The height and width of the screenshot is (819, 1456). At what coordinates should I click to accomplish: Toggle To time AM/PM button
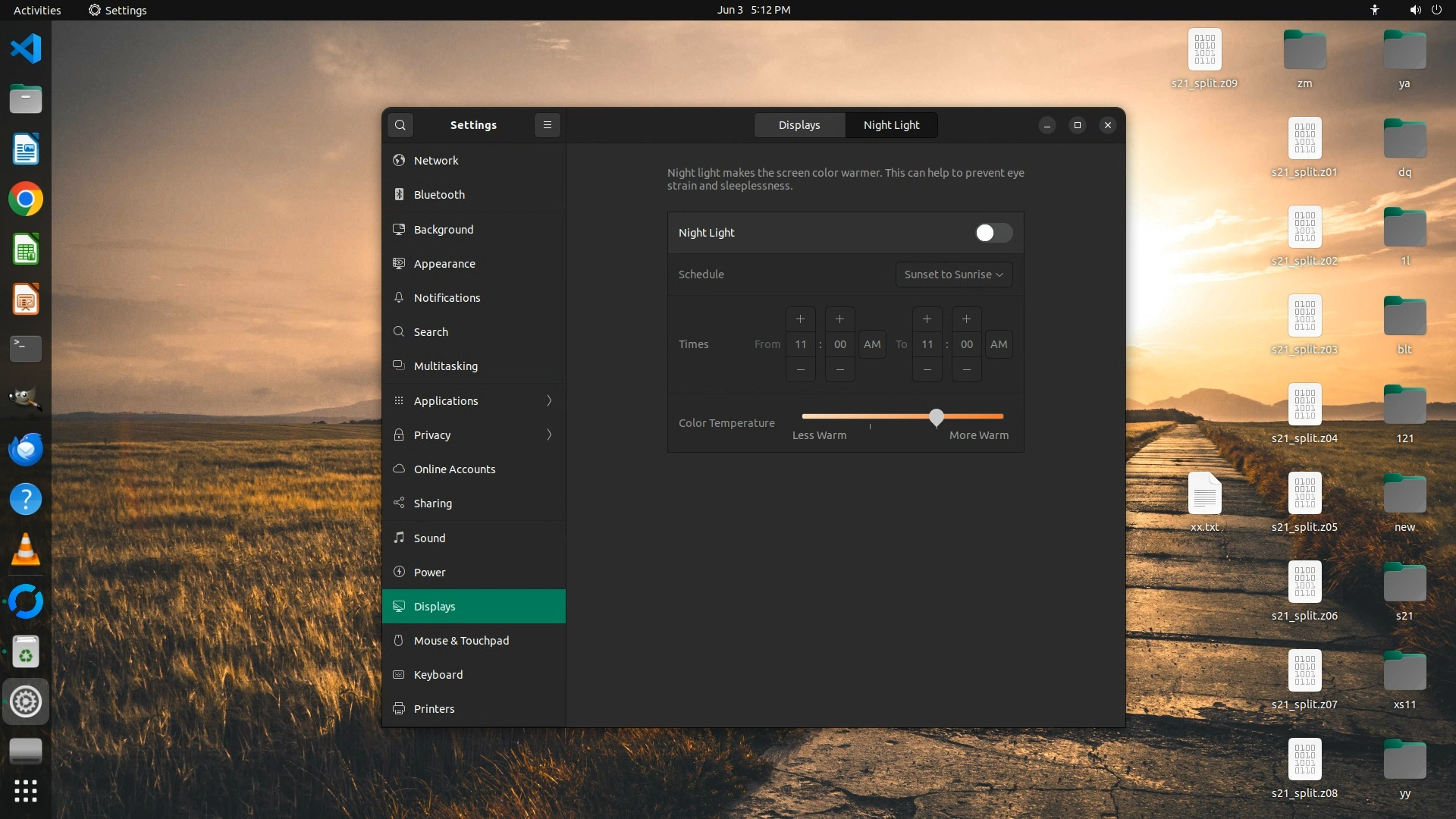(999, 344)
